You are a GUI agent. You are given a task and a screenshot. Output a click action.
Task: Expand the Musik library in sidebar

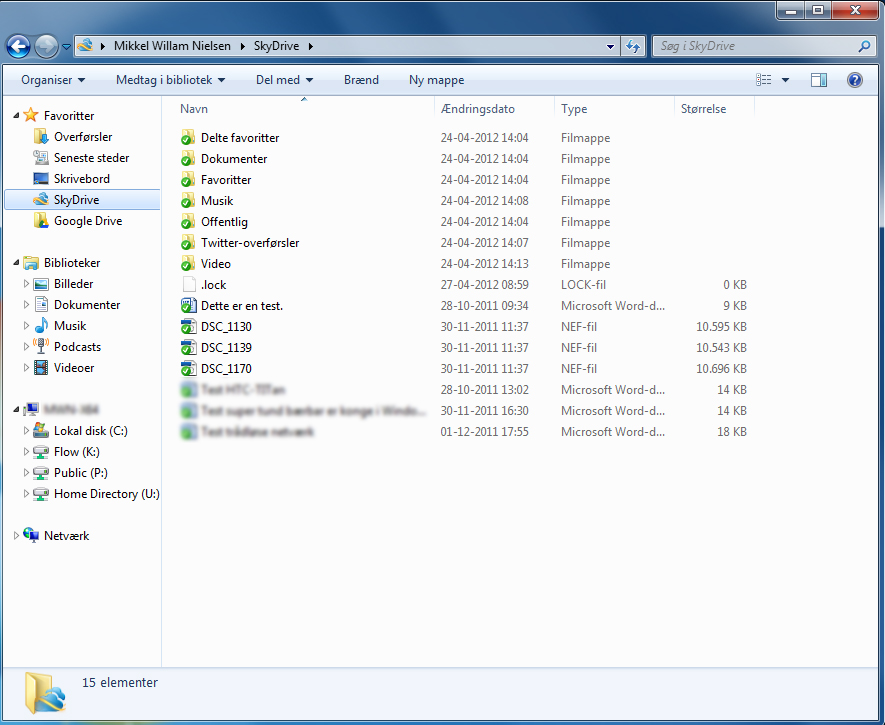click(26, 326)
